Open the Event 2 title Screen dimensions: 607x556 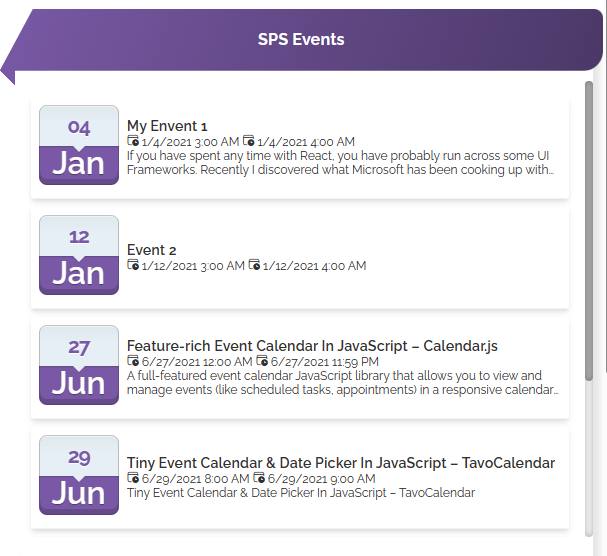[152, 250]
